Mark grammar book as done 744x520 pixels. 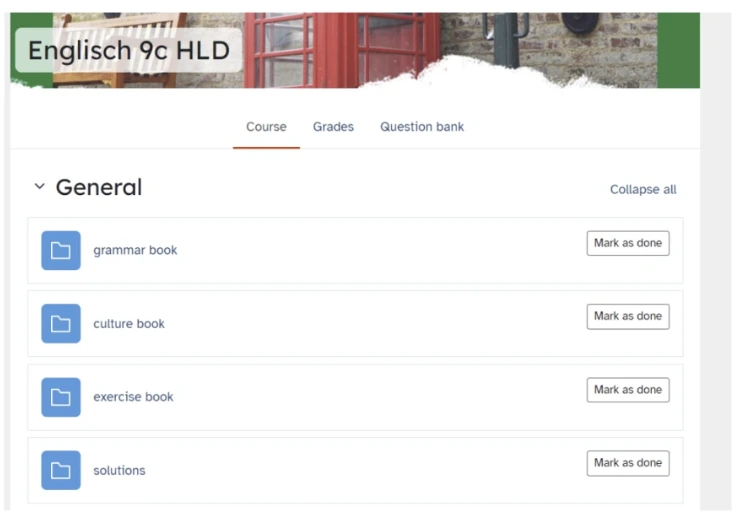pyautogui.click(x=628, y=243)
